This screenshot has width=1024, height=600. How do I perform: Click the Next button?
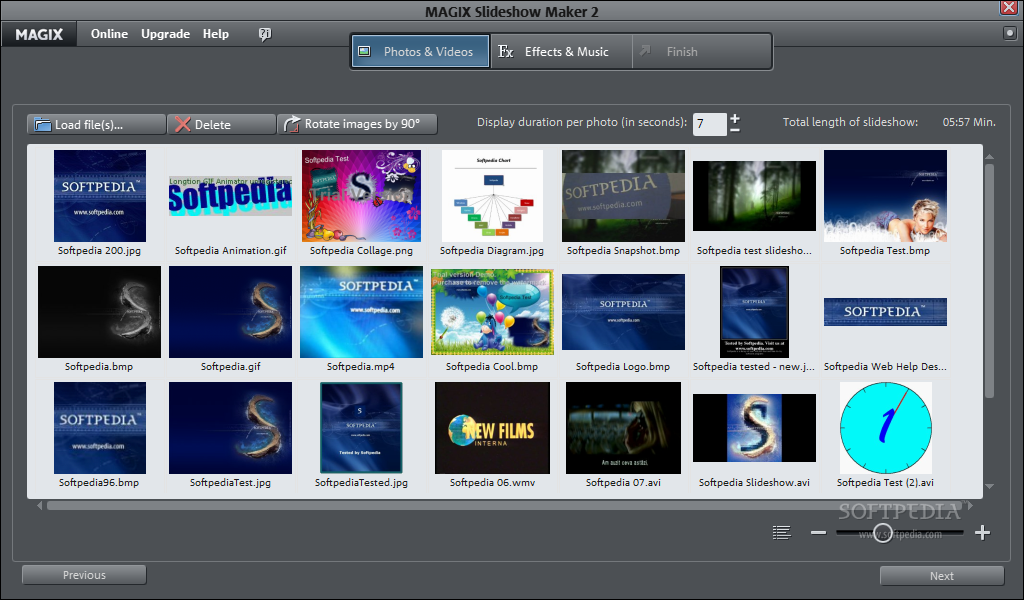(x=942, y=576)
